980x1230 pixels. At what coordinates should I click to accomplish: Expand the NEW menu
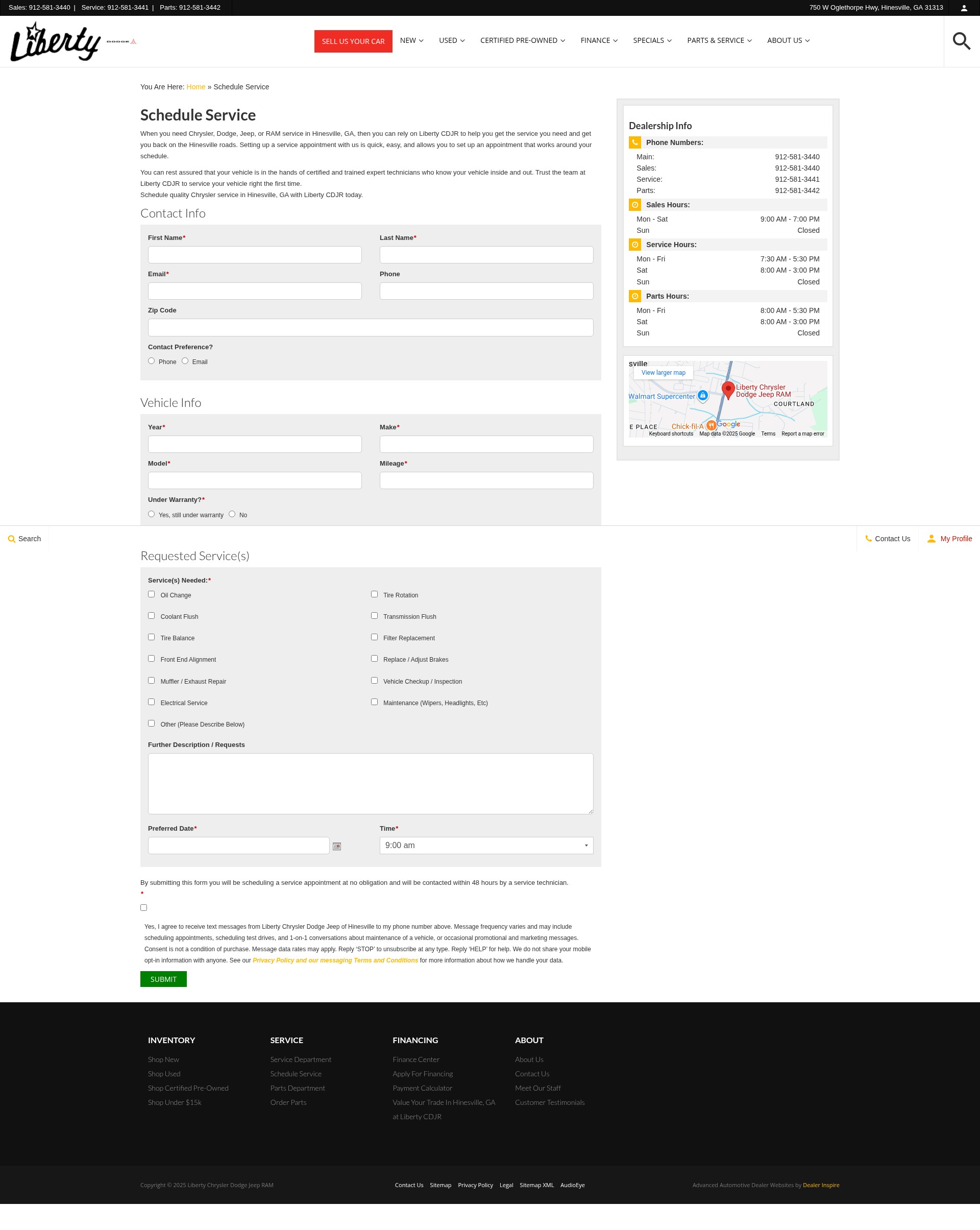pyautogui.click(x=411, y=40)
